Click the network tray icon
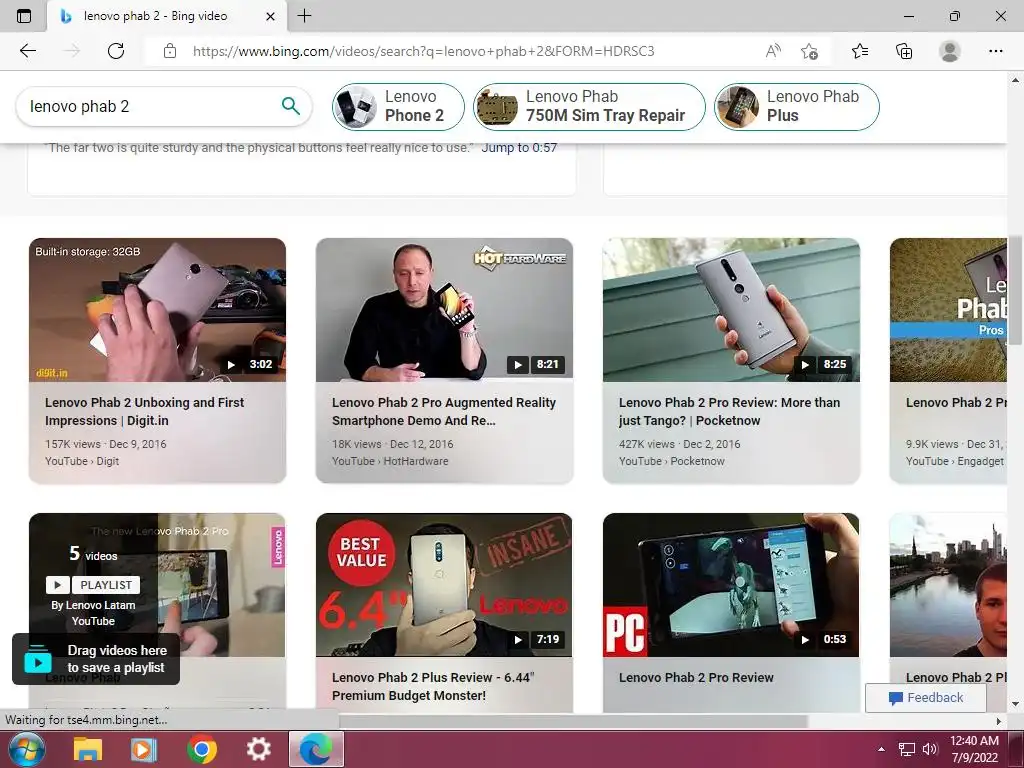The image size is (1024, 768). pos(906,749)
